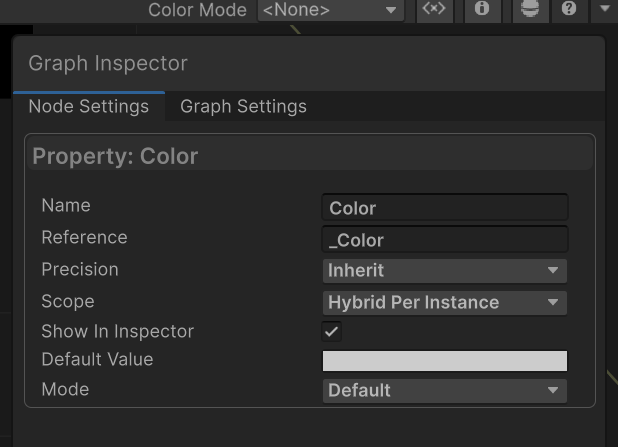Toggle the Graph Inspector info icon
Viewport: 618px width, 447px height.
pos(482,10)
